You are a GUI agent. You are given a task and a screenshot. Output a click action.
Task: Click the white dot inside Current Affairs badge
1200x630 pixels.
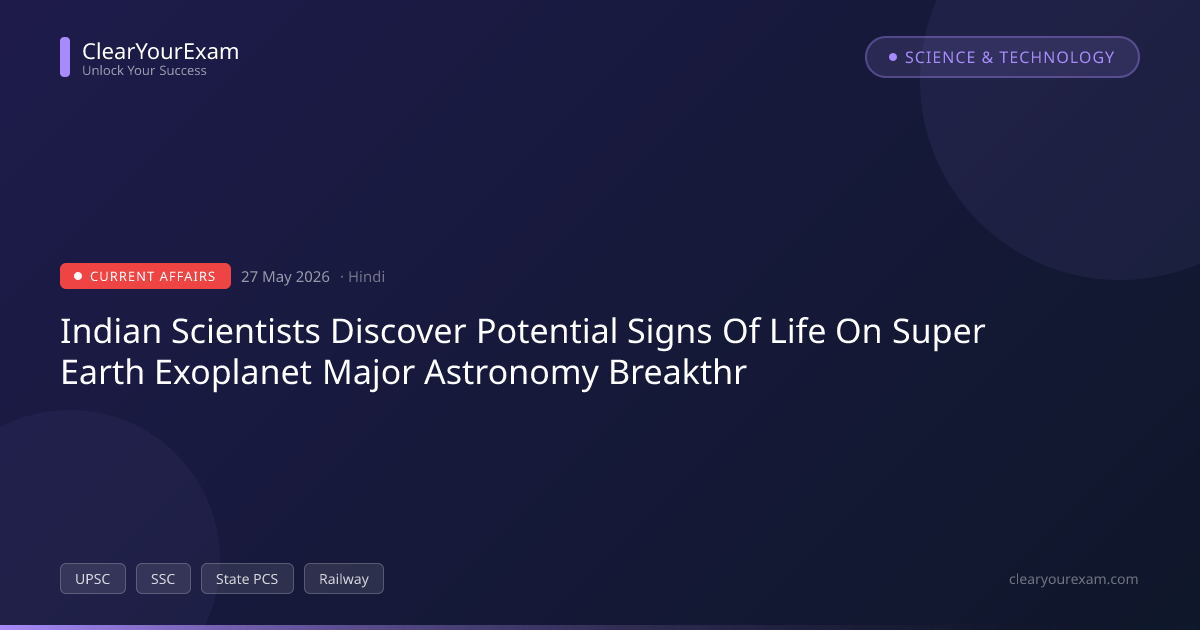click(x=78, y=276)
